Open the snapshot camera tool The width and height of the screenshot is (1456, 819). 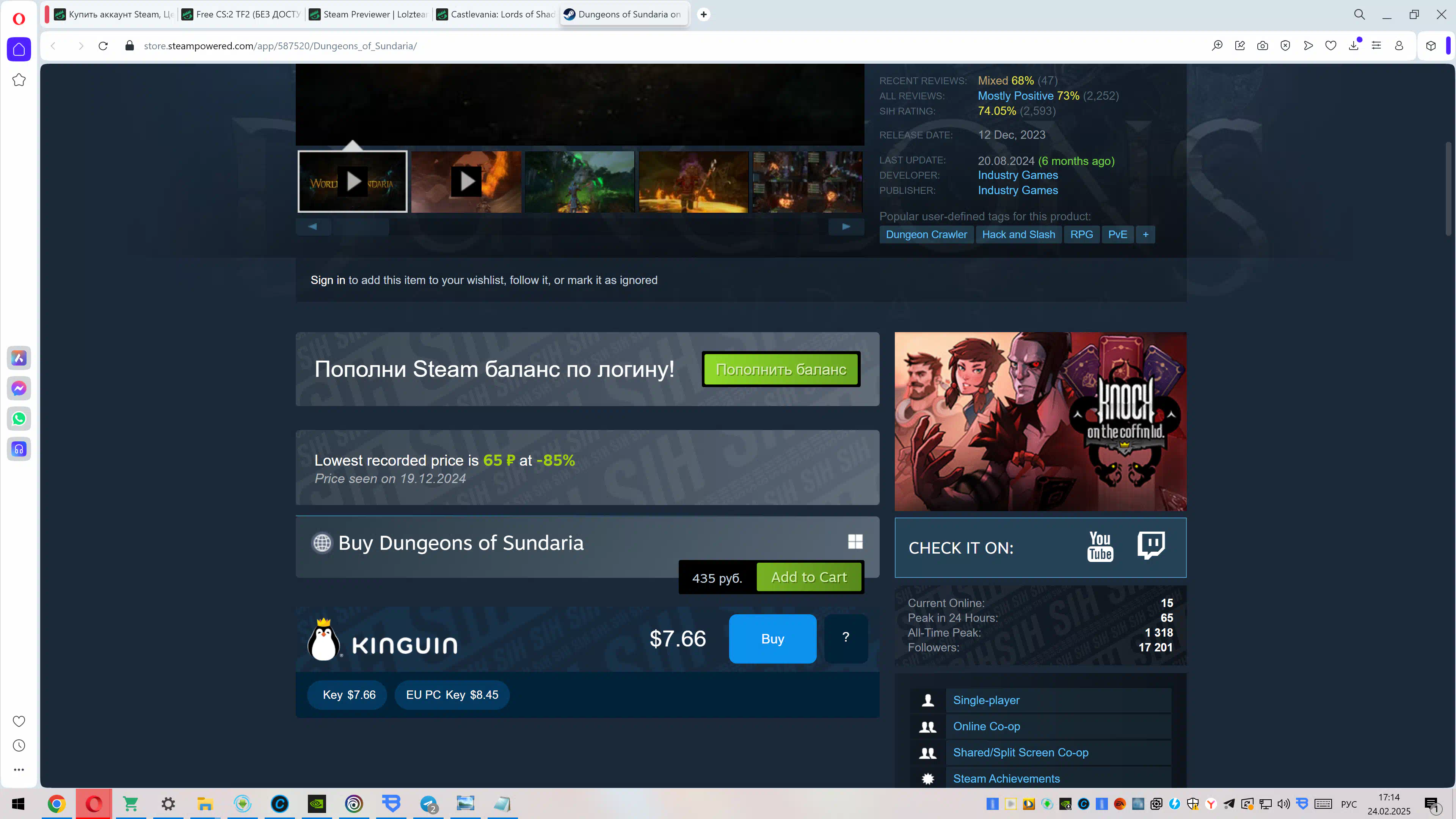coord(1262,46)
